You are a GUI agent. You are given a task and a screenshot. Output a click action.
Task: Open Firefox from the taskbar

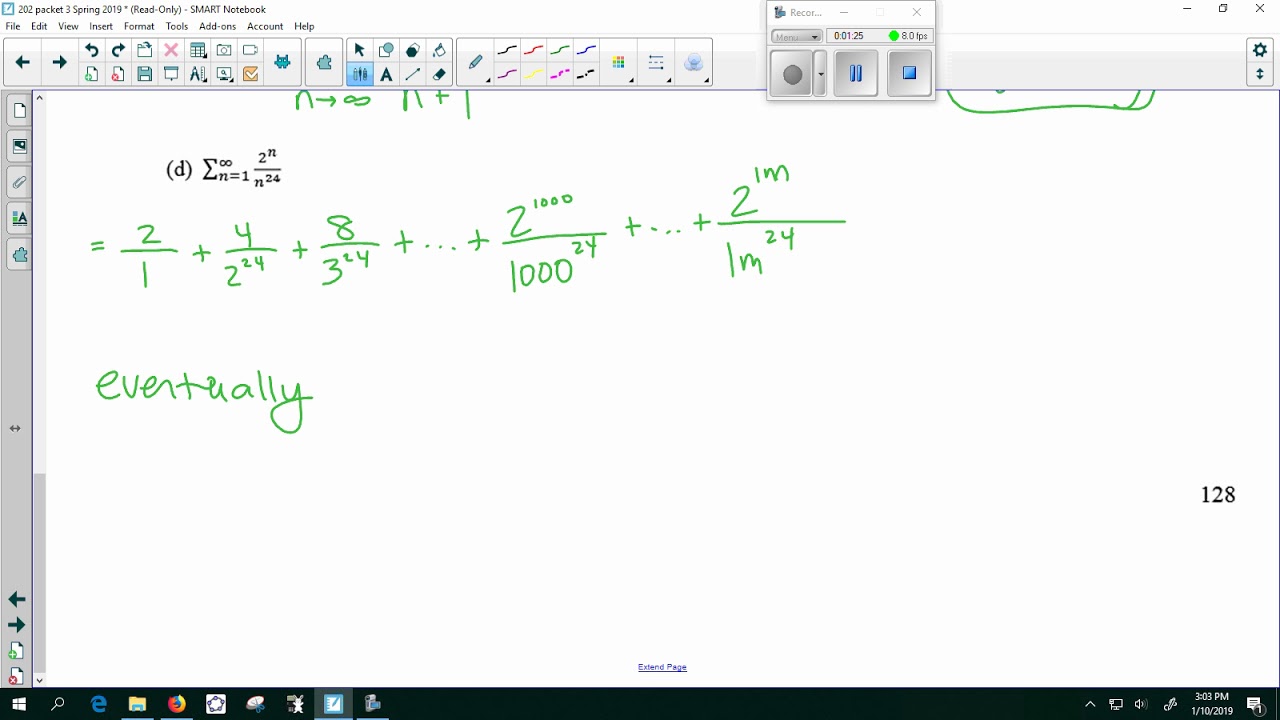click(x=176, y=704)
